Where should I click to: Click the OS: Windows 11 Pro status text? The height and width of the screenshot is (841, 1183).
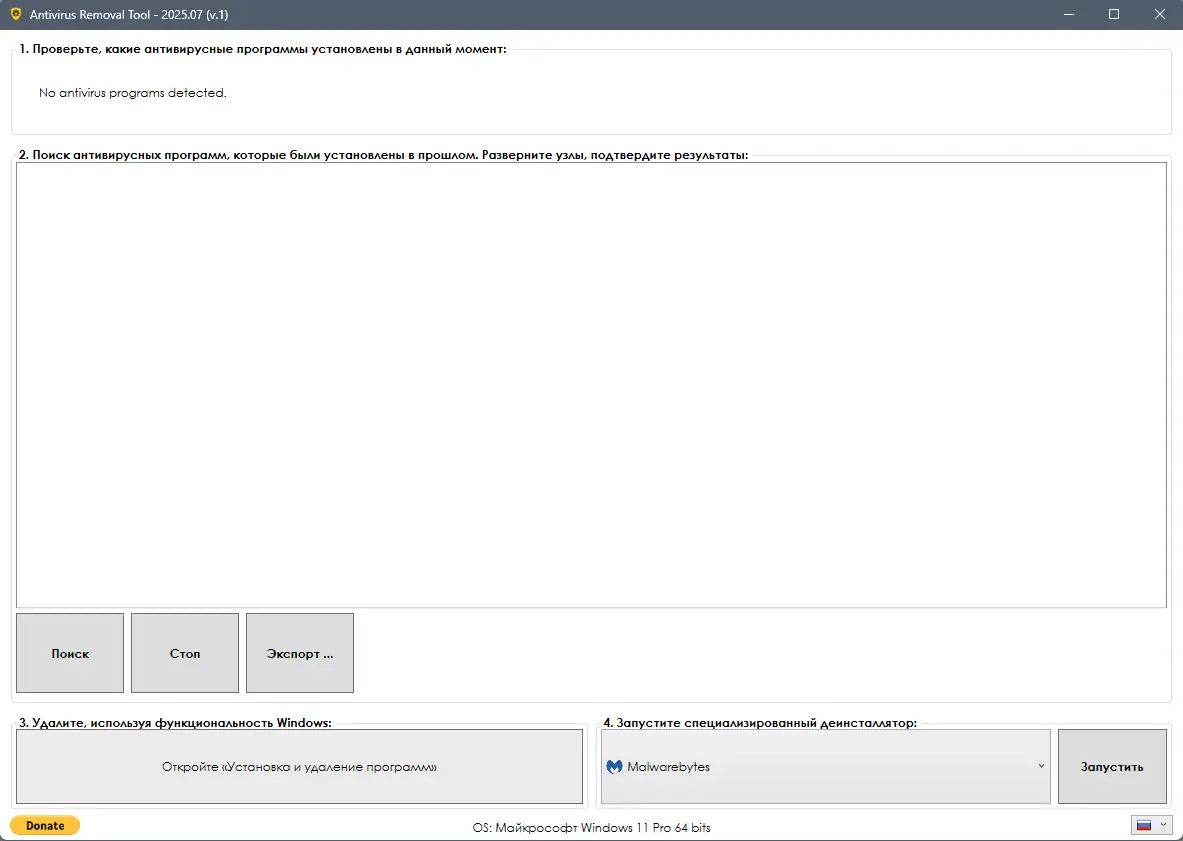pyautogui.click(x=592, y=827)
